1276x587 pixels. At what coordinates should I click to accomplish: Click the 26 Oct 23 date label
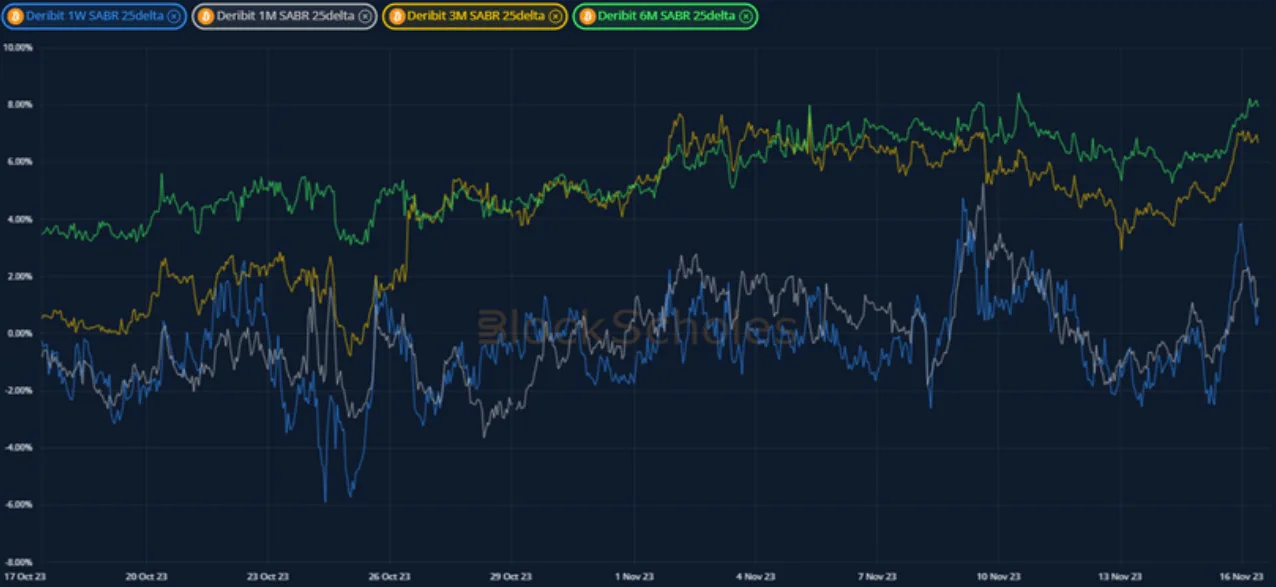390,577
